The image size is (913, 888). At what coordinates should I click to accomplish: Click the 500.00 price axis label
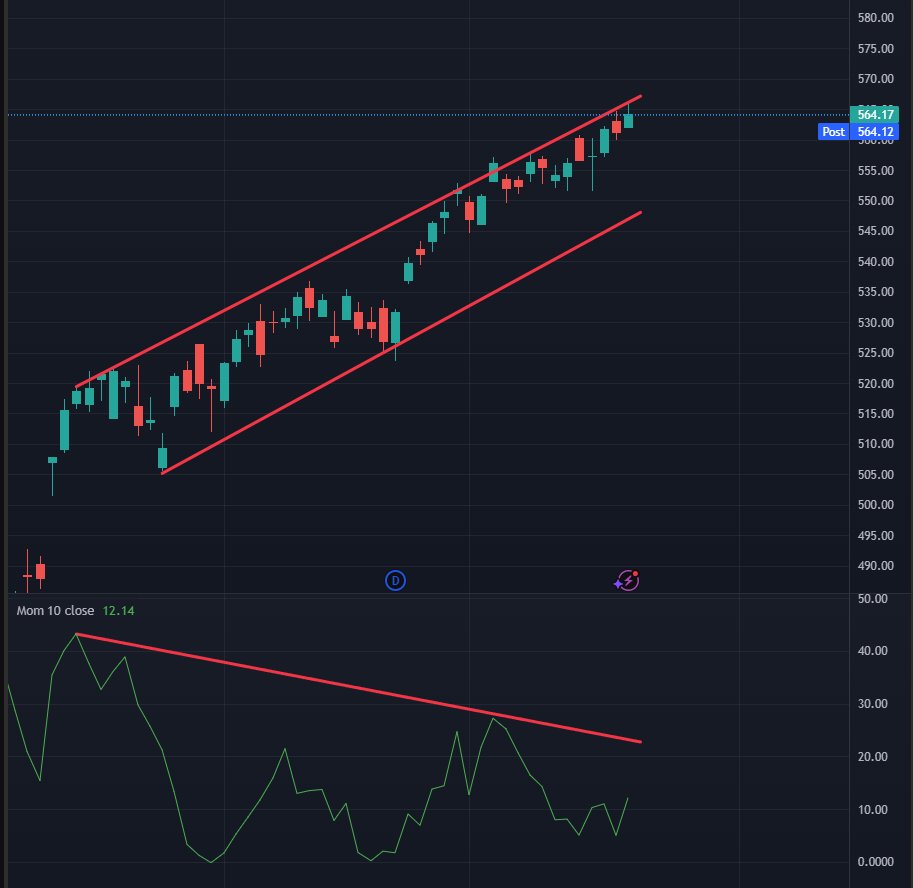[875, 505]
